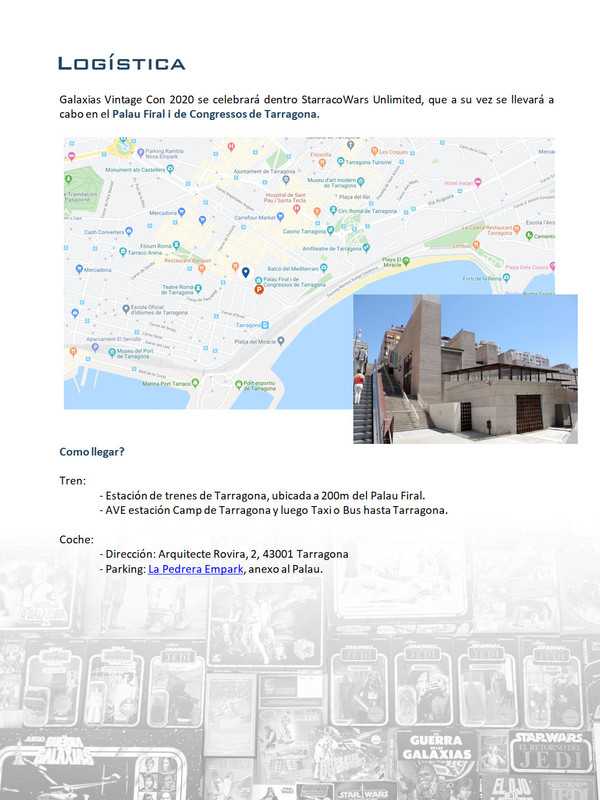Click the Hotel Astari pink pin
The image size is (600, 800).
point(478,182)
